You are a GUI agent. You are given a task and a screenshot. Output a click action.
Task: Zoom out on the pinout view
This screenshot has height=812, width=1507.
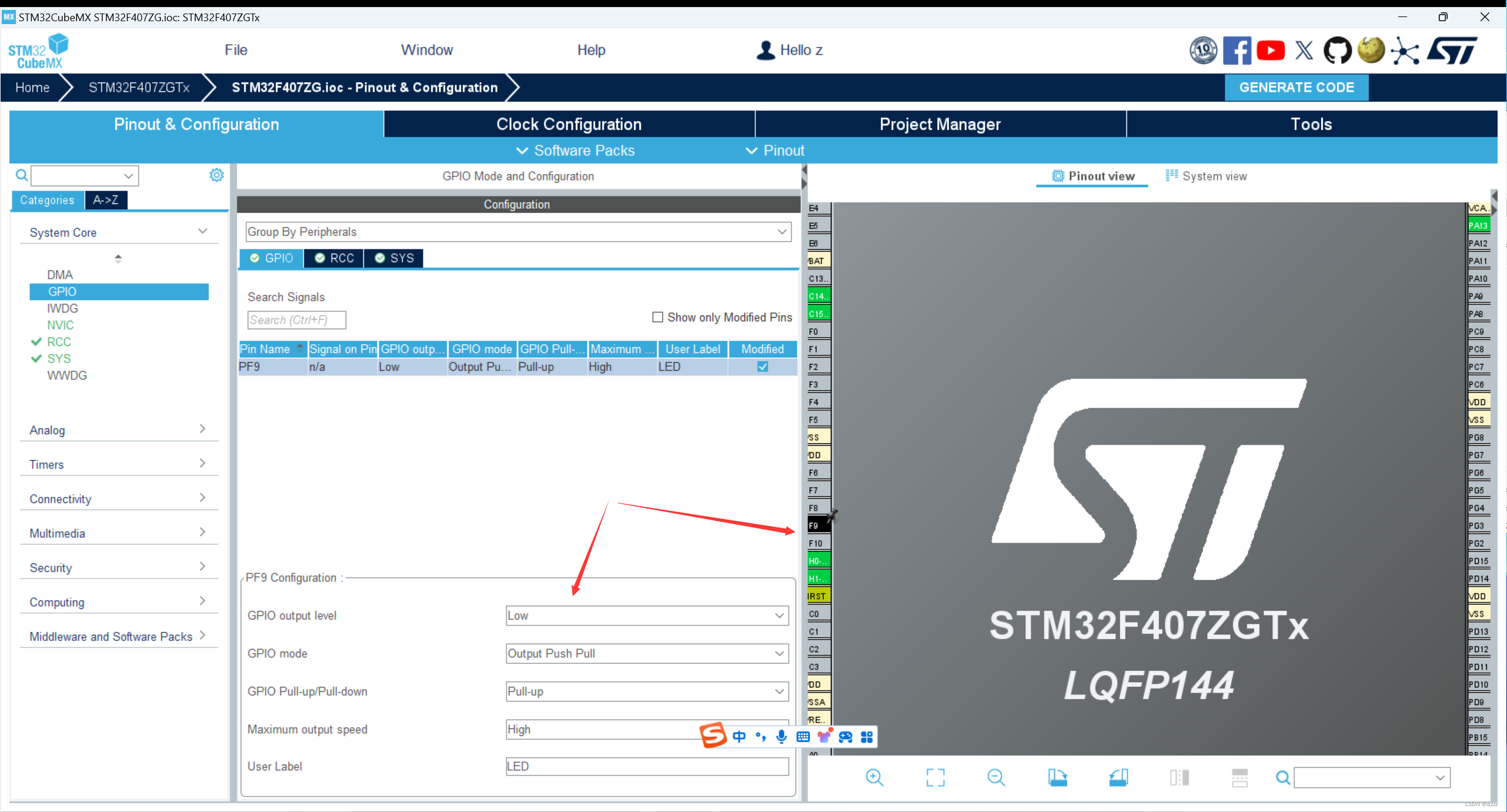(996, 777)
